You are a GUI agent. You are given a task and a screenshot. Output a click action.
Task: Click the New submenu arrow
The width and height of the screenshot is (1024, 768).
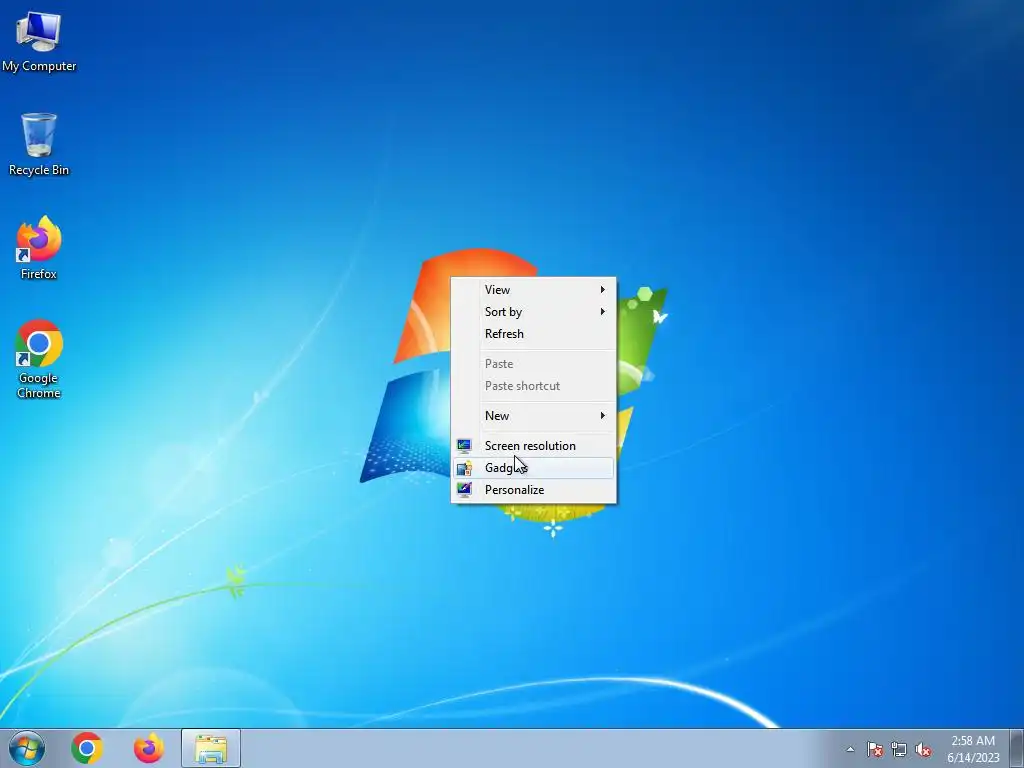pyautogui.click(x=603, y=415)
